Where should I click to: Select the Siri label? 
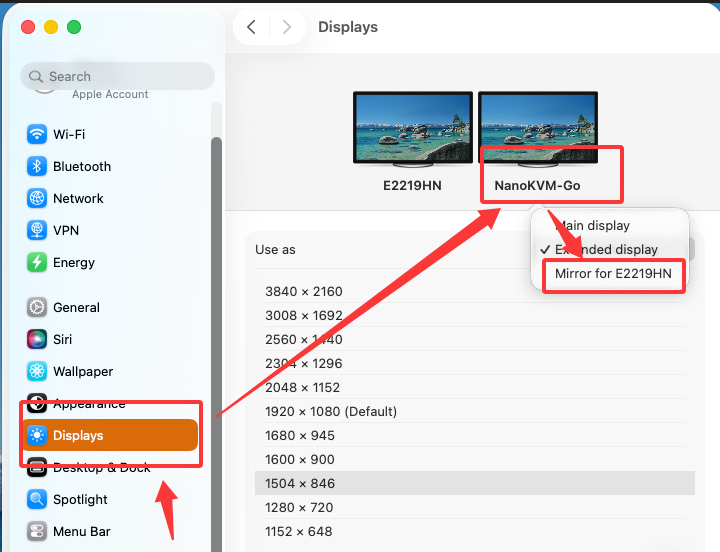(62, 339)
